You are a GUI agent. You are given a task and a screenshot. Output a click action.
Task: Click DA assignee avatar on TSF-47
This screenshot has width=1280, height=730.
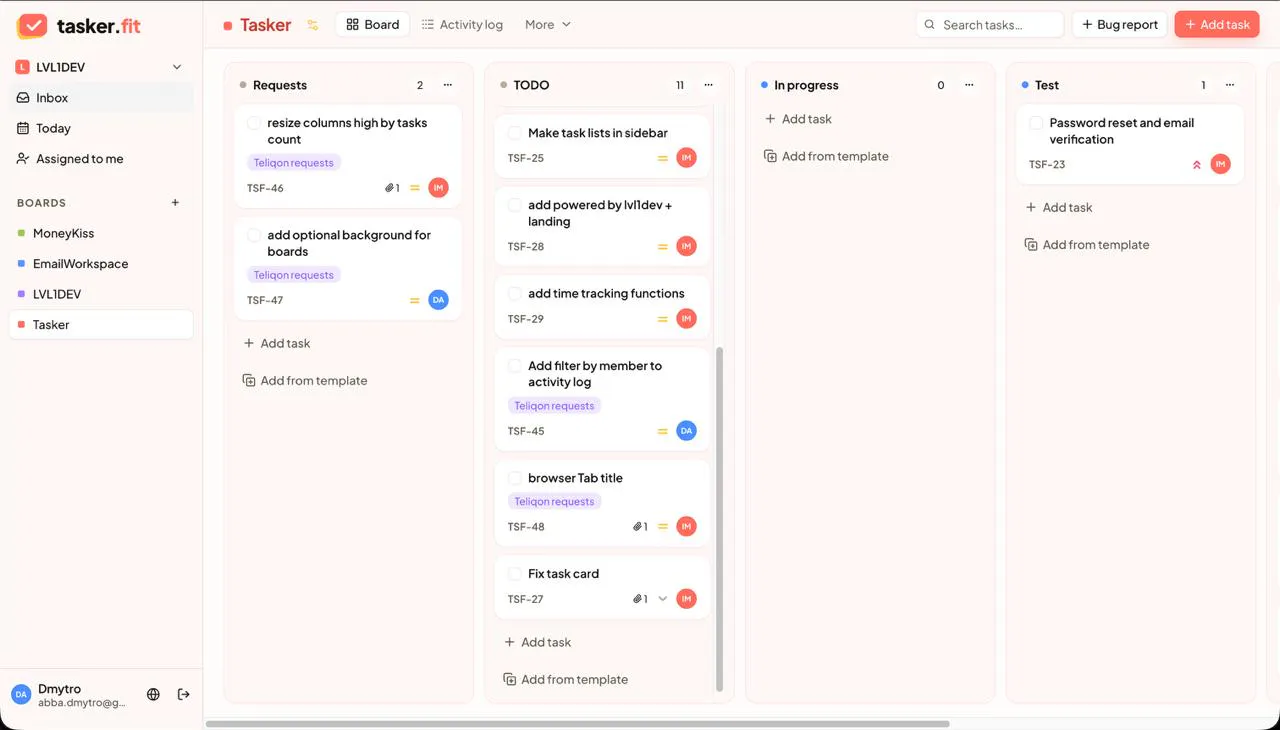tap(438, 300)
